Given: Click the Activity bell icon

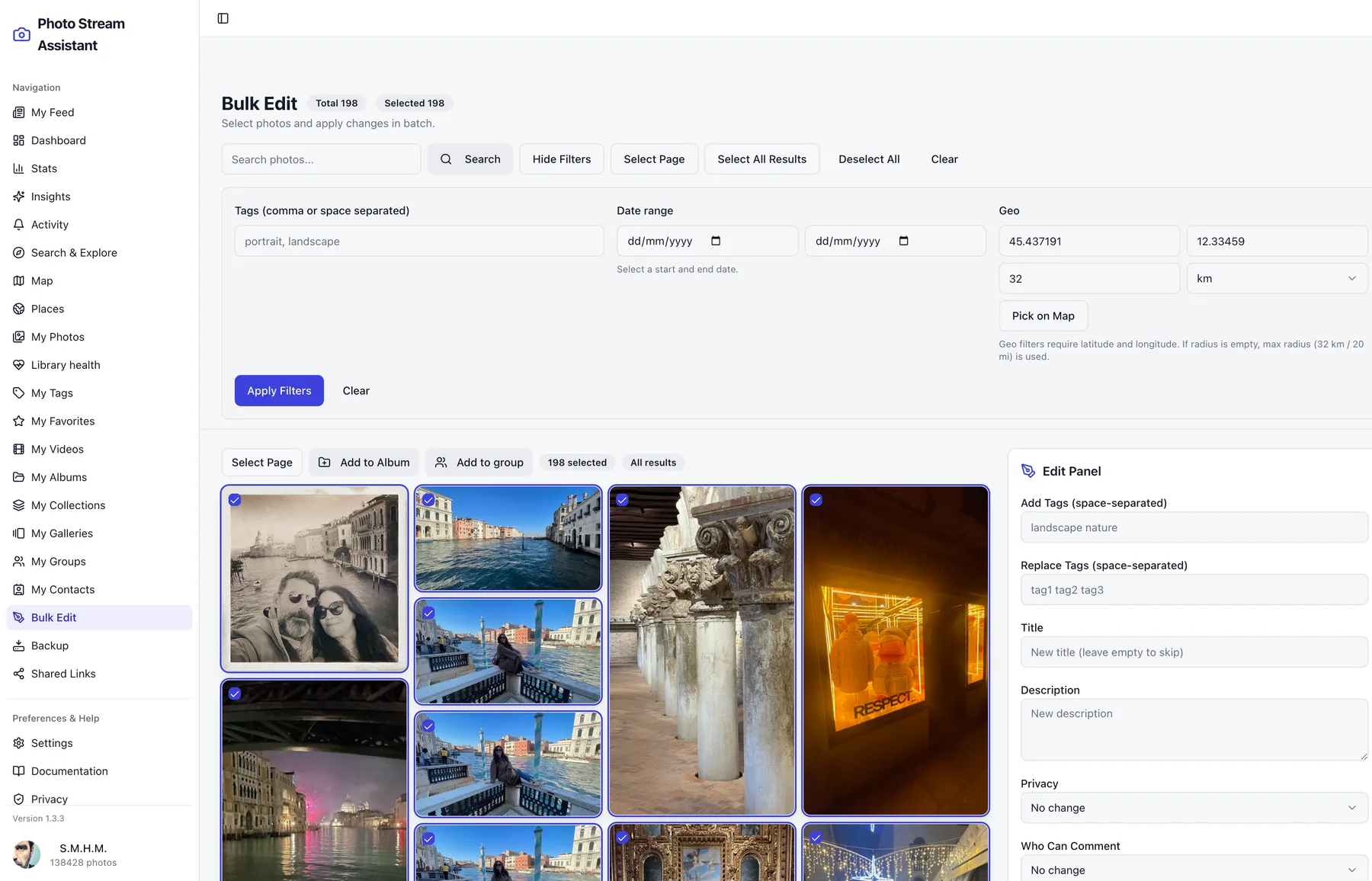Looking at the screenshot, I should pos(19,225).
